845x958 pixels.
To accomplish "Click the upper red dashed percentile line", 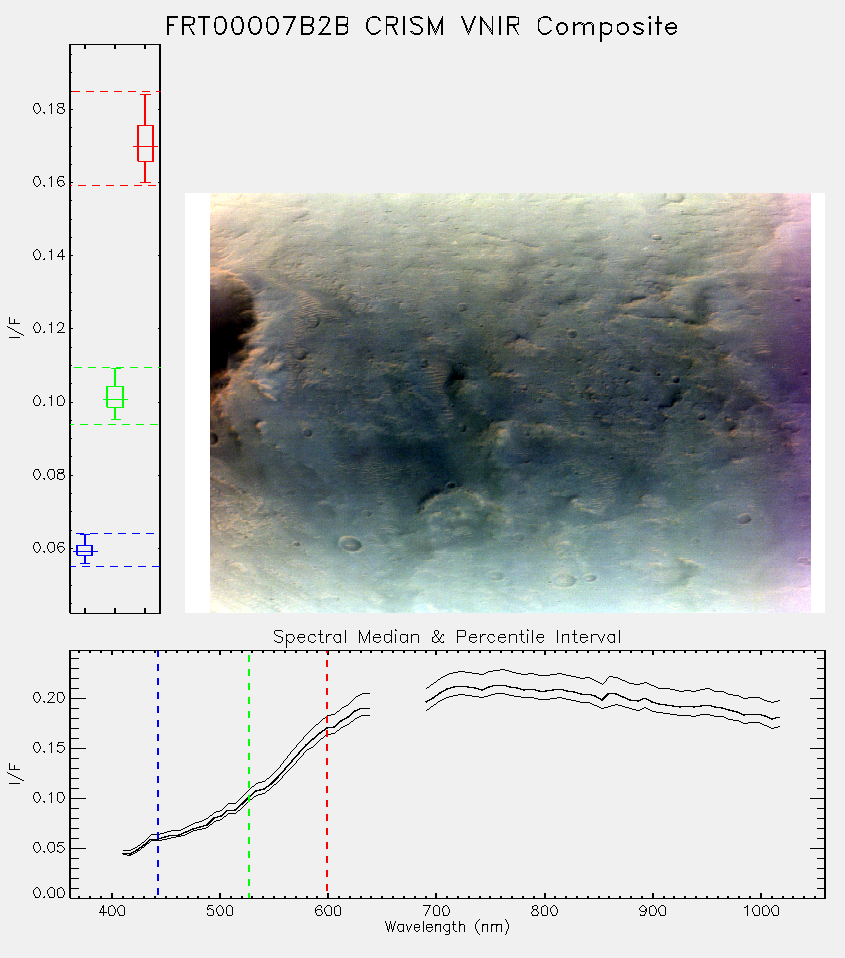I will click(x=115, y=92).
